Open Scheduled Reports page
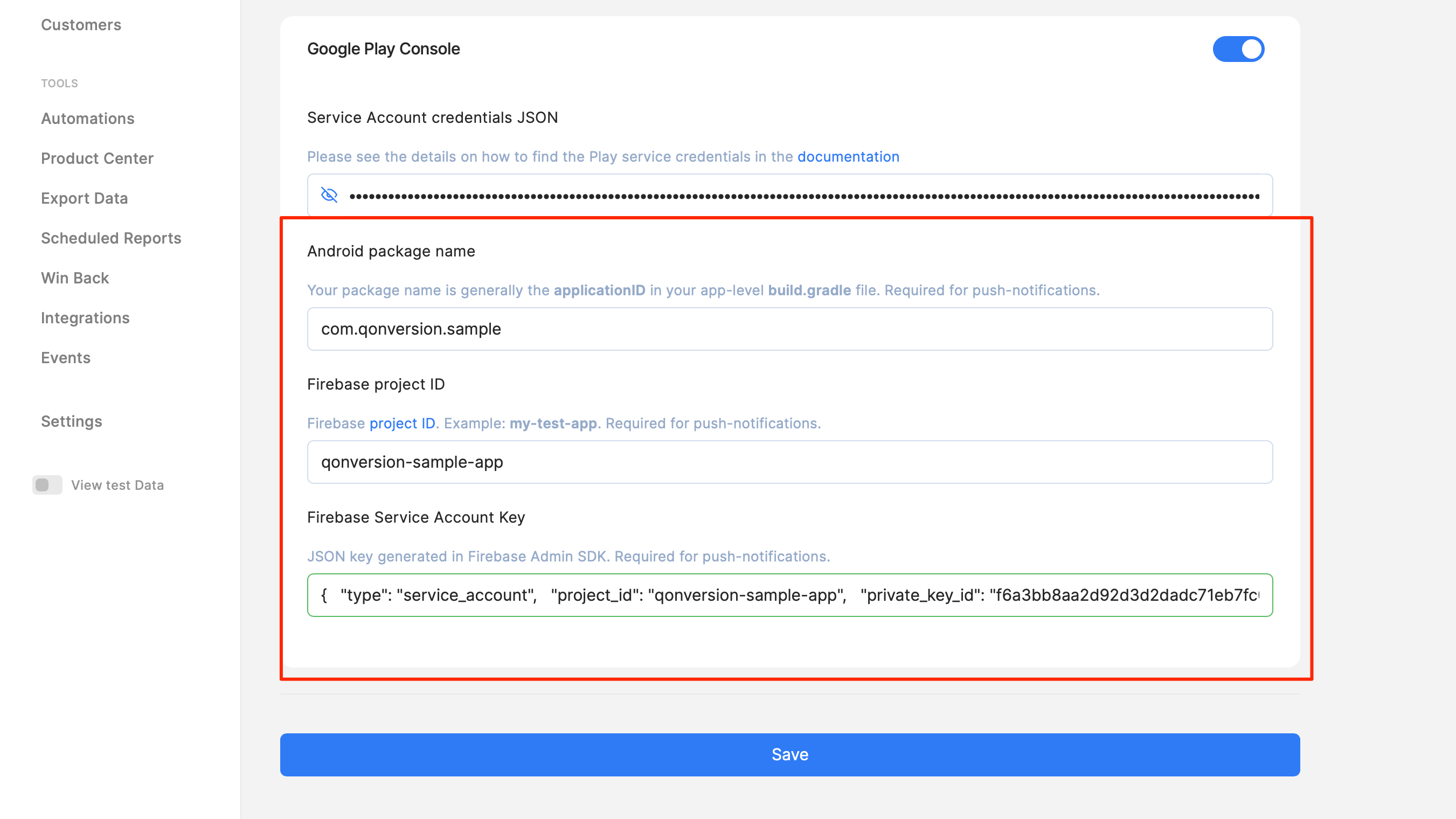 pyautogui.click(x=111, y=238)
